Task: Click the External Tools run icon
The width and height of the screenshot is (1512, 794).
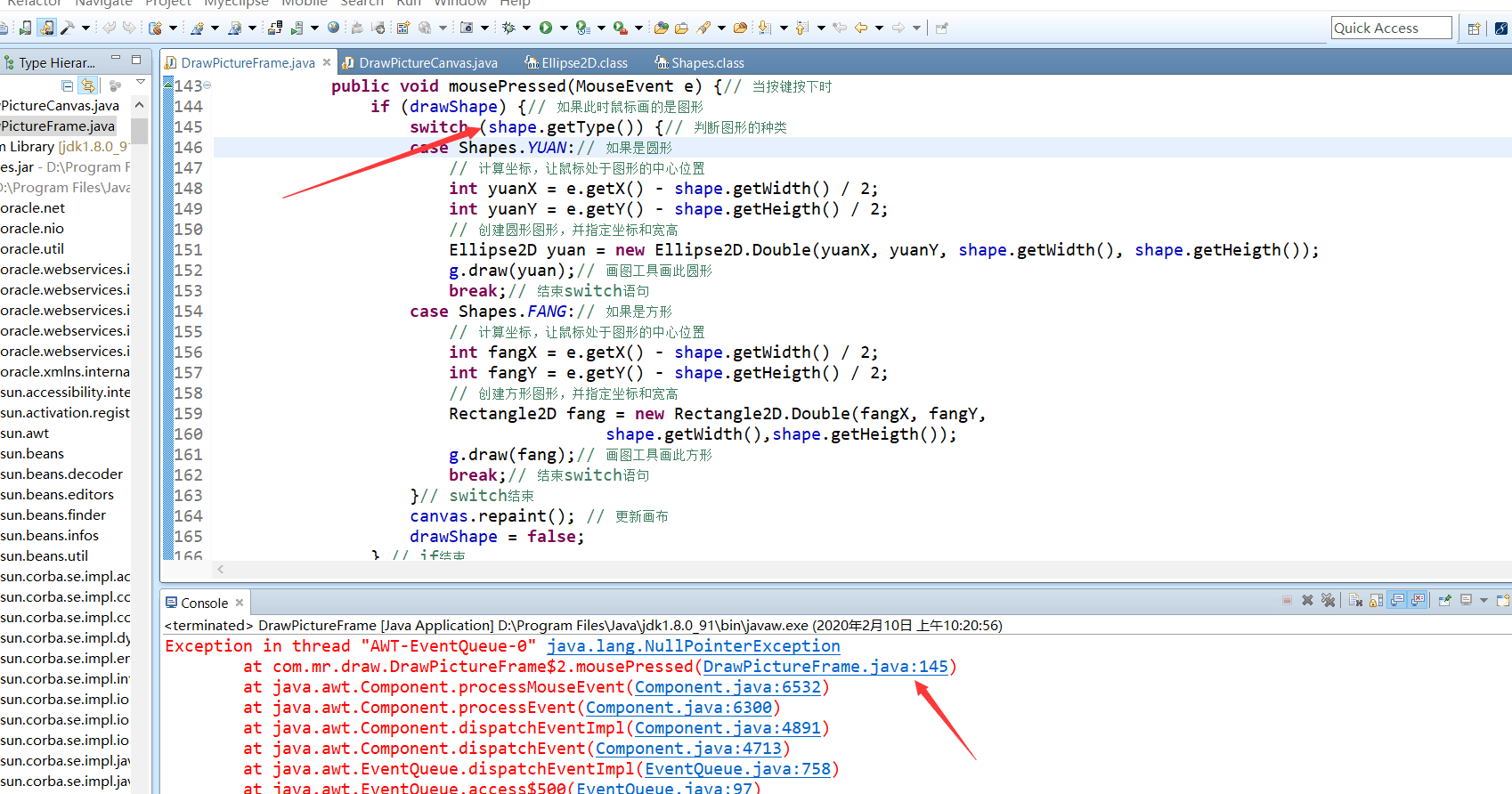Action: pos(620,28)
